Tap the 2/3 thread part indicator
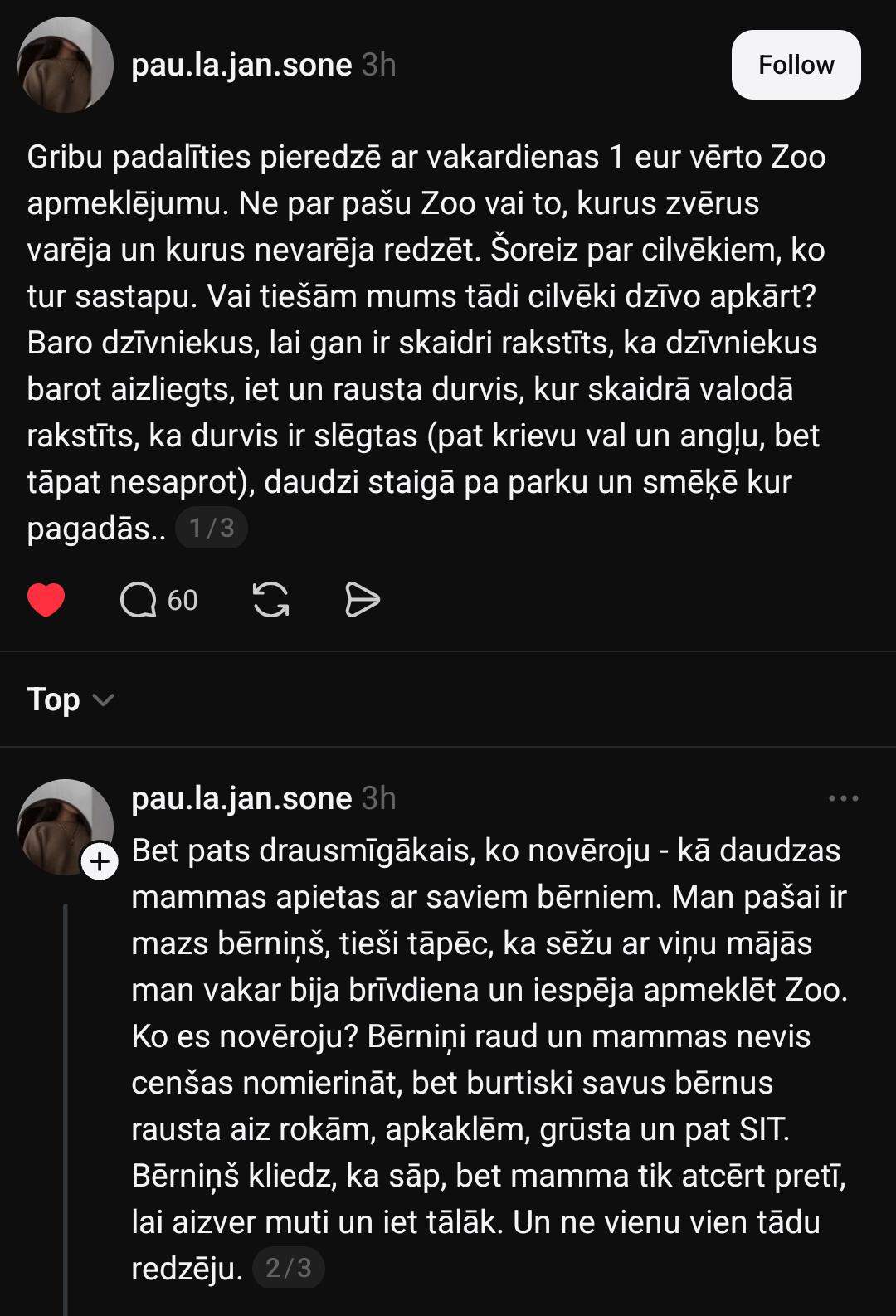896x1316 pixels. pos(288,1268)
